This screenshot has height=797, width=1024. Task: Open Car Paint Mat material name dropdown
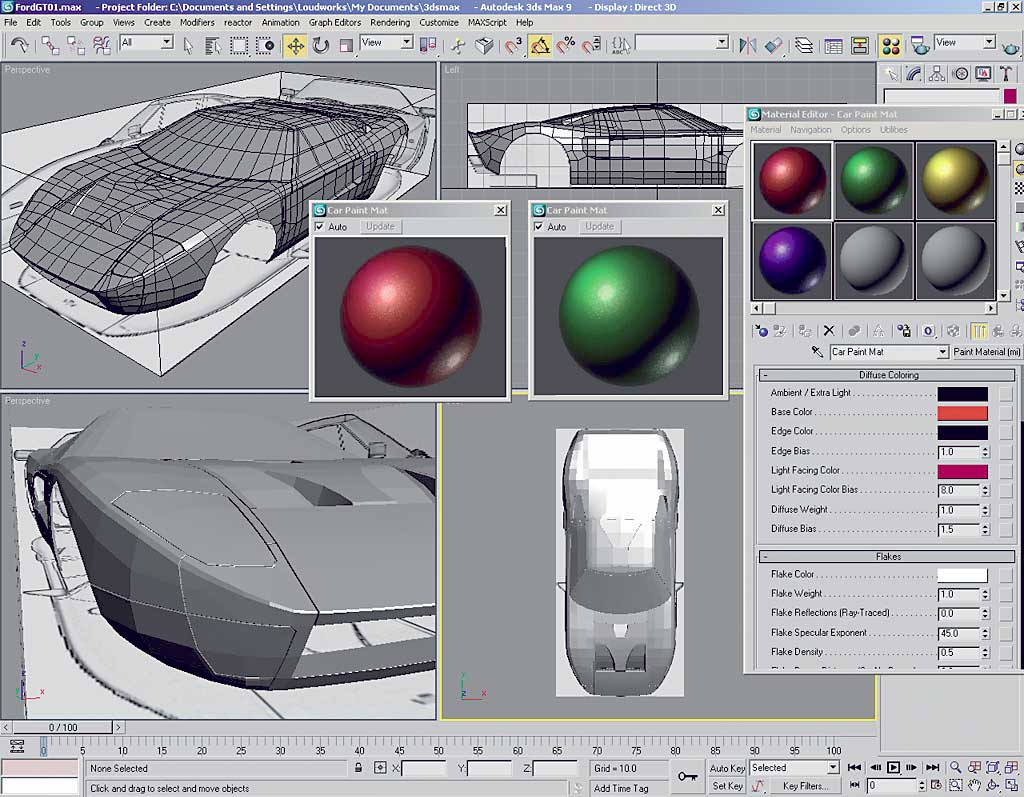point(889,352)
